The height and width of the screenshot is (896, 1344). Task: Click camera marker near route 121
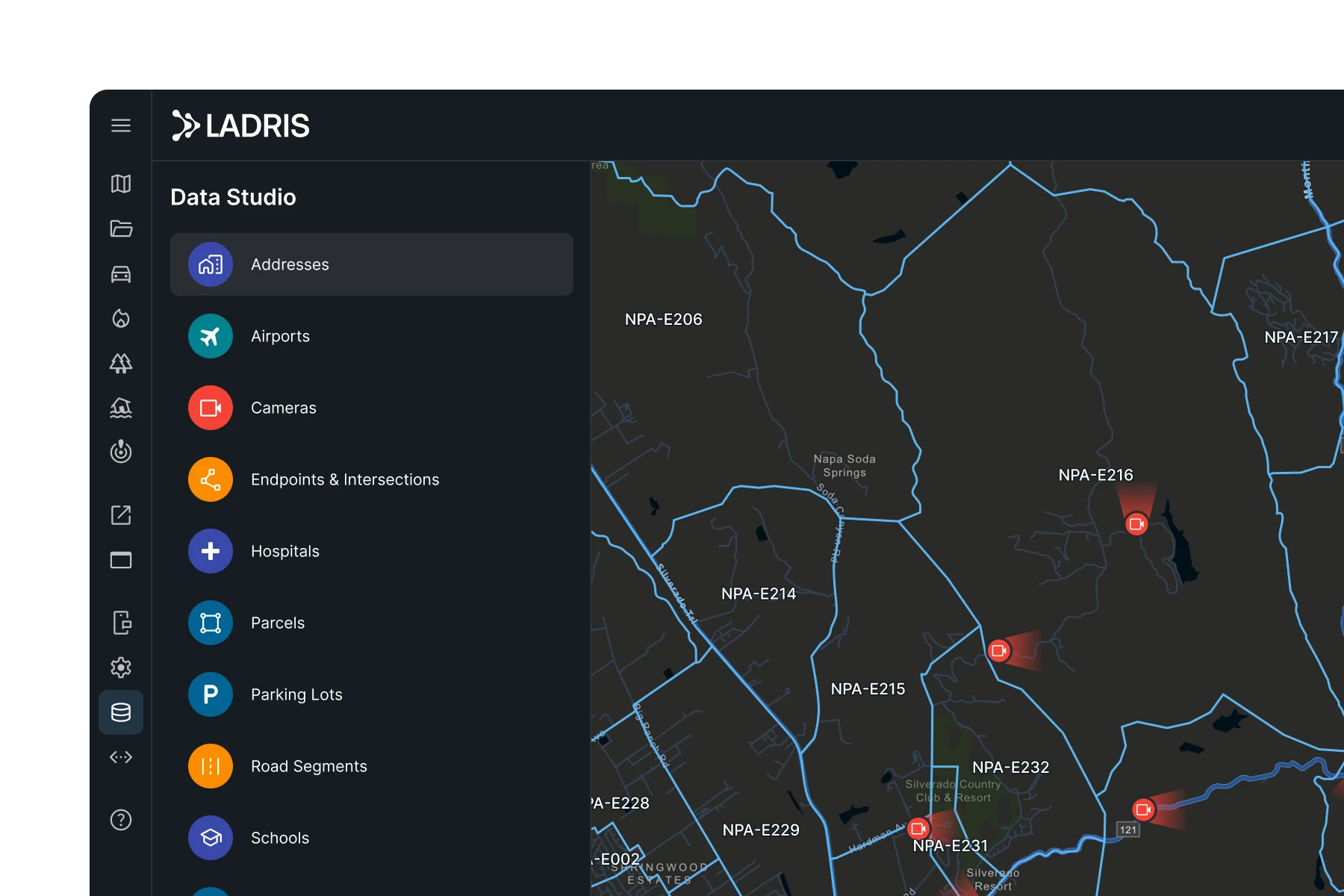[x=1143, y=809]
